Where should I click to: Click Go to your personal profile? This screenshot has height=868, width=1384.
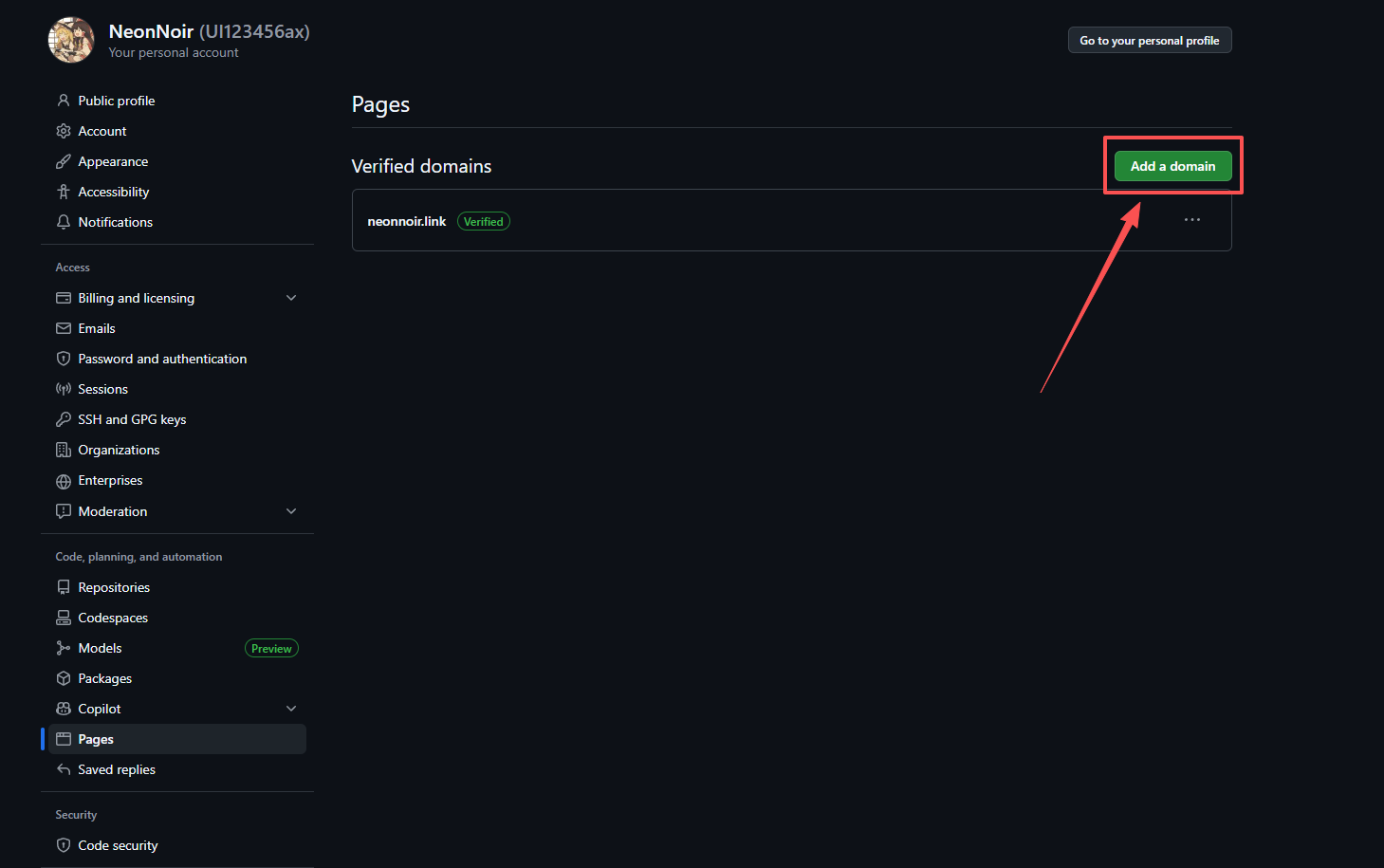tap(1149, 41)
